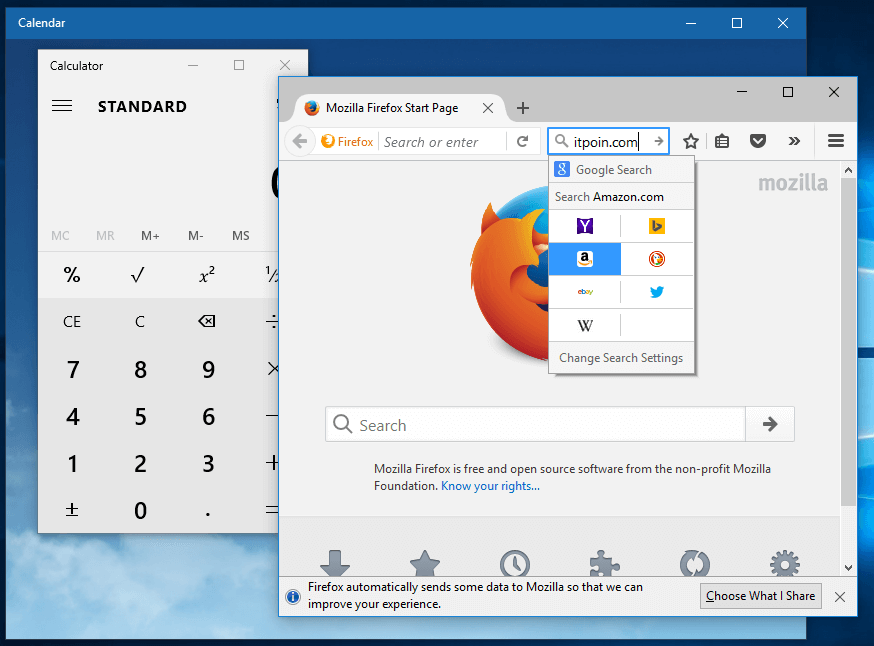
Task: Tap digit 0 on Calculator keypad
Action: pos(140,511)
